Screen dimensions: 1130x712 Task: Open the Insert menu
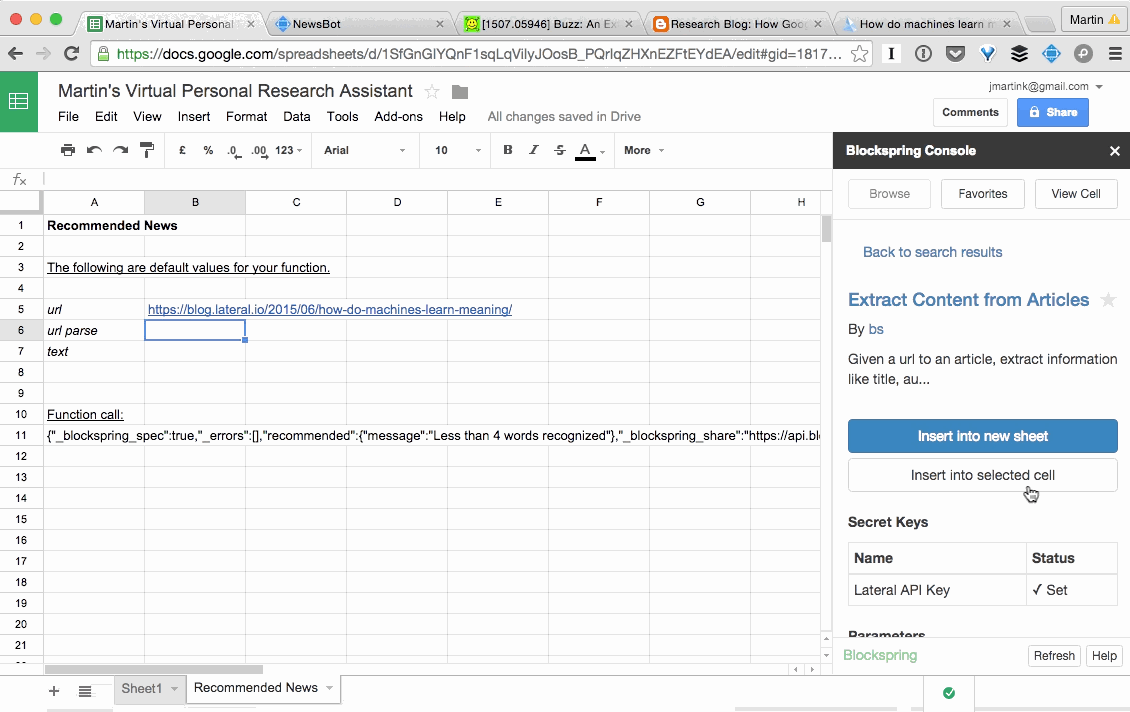(x=194, y=117)
